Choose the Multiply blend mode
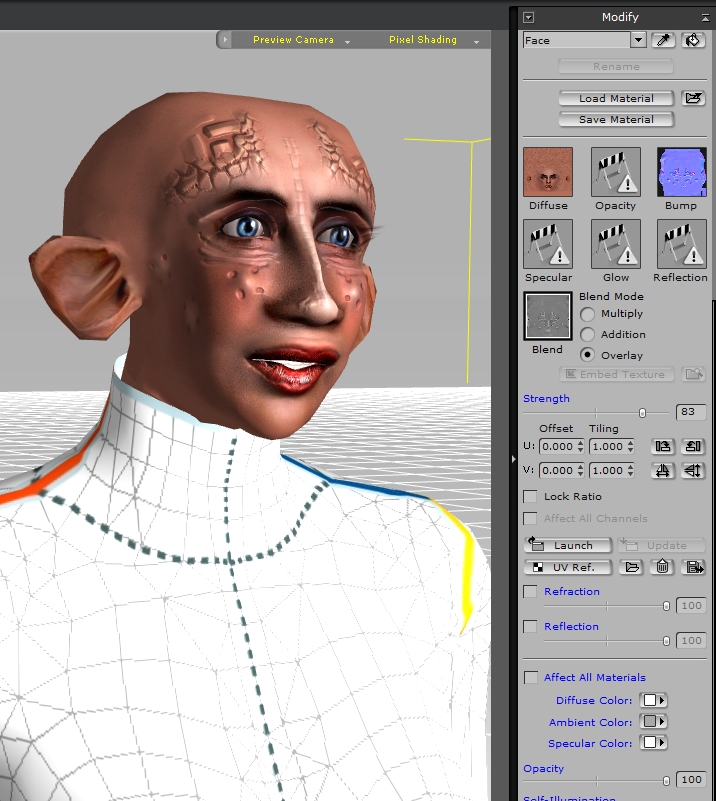The width and height of the screenshot is (716, 801). tap(587, 314)
